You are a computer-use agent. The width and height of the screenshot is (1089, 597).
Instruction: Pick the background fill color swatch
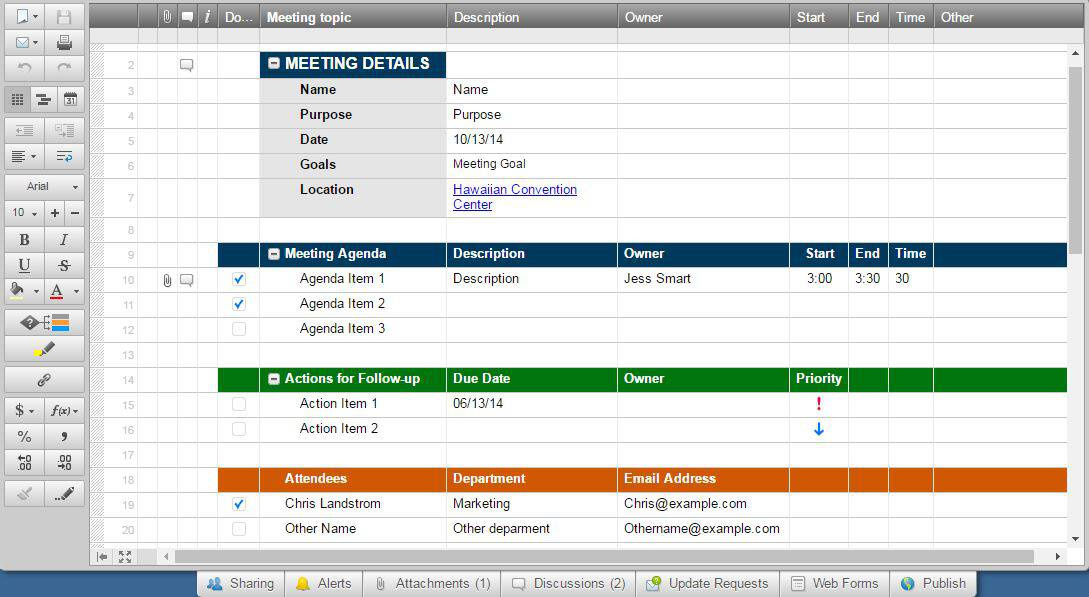point(17,292)
